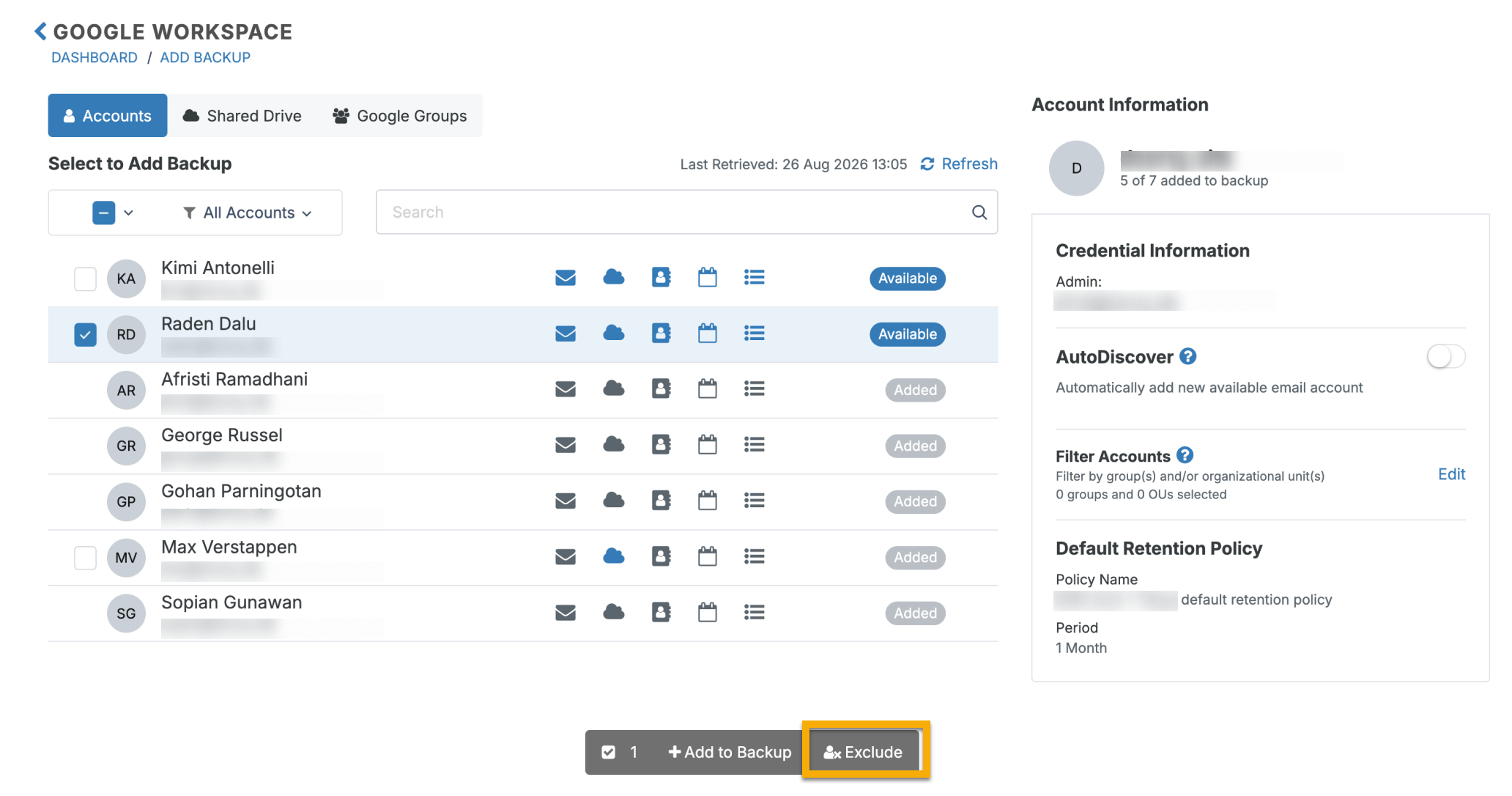This screenshot has width=1512, height=796.
Task: Click calendar icon for George Russel
Action: click(708, 444)
